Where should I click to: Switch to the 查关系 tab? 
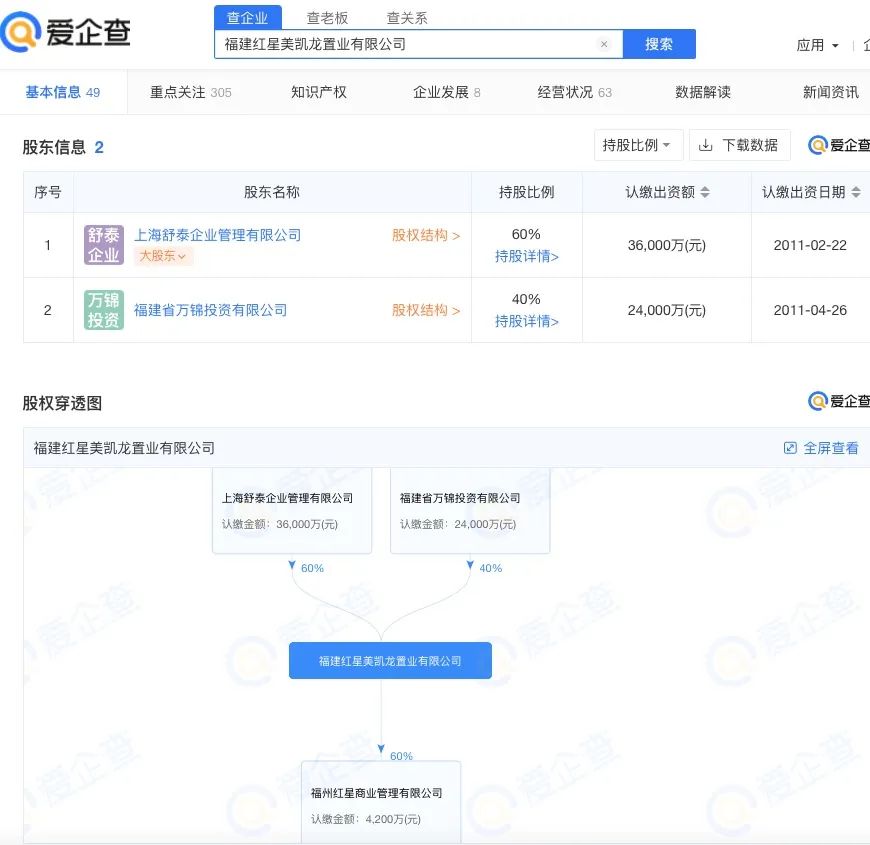(407, 18)
